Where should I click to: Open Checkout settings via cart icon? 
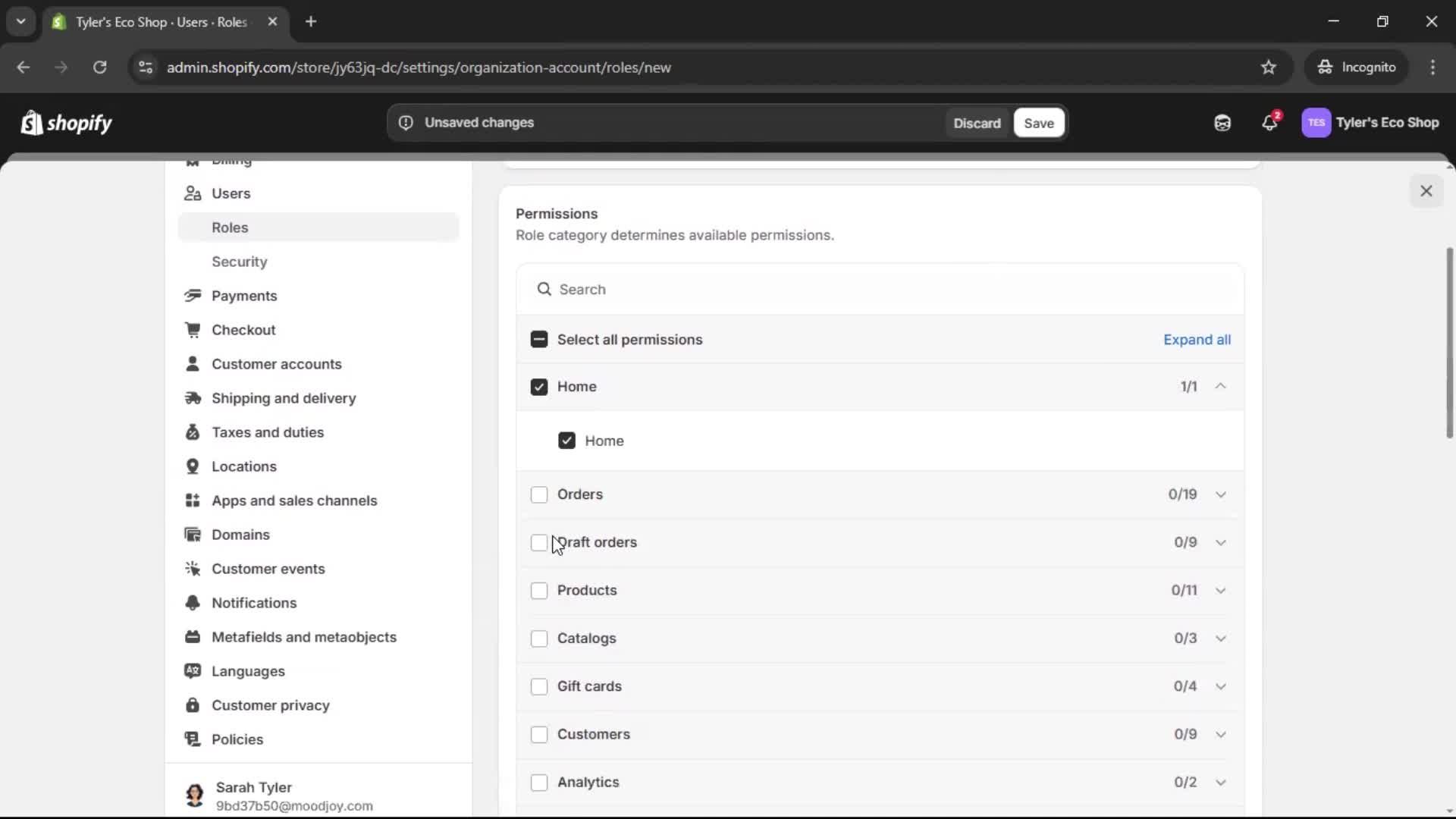pyautogui.click(x=193, y=330)
